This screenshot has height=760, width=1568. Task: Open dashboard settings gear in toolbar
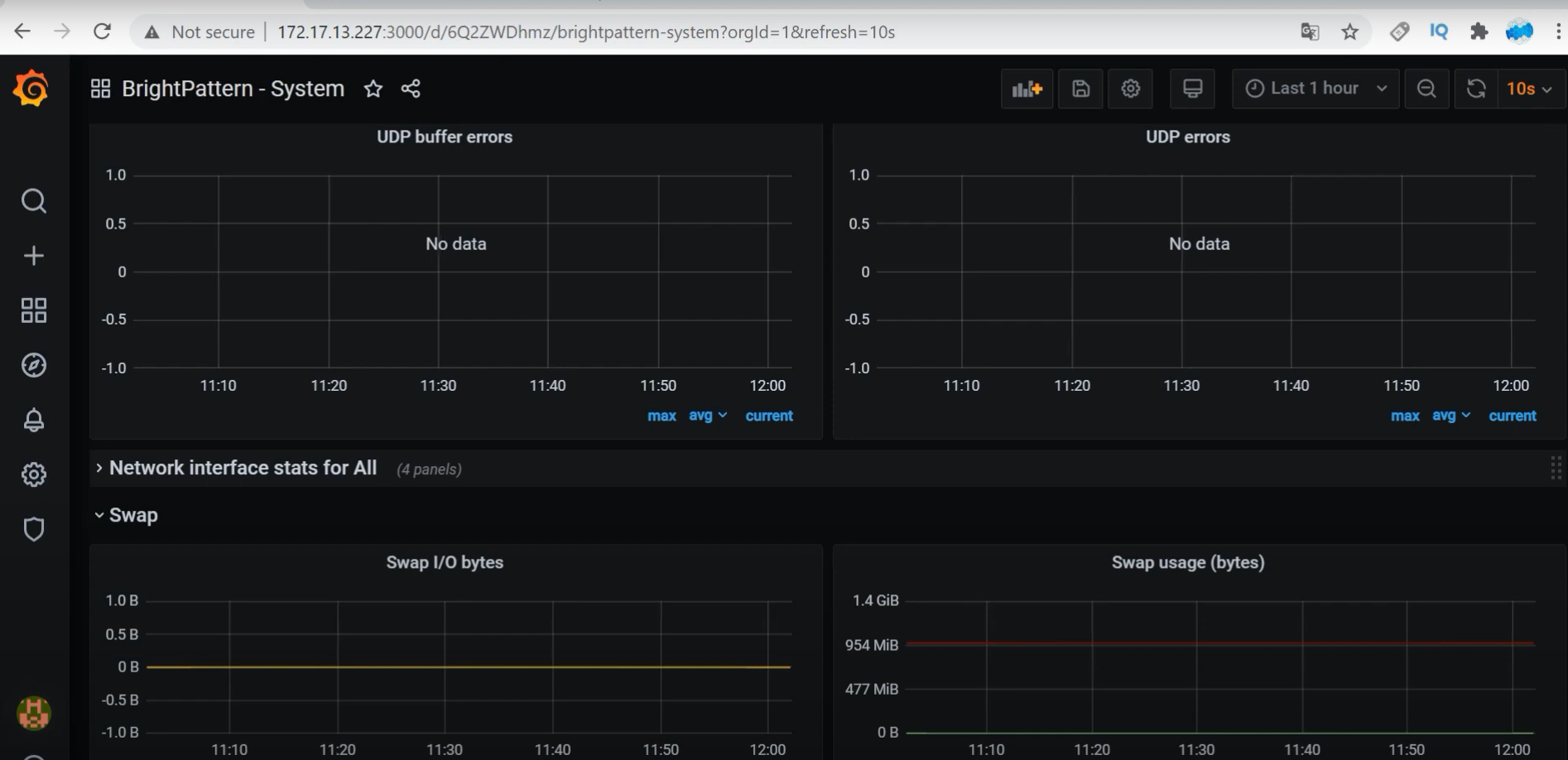[x=1131, y=89]
